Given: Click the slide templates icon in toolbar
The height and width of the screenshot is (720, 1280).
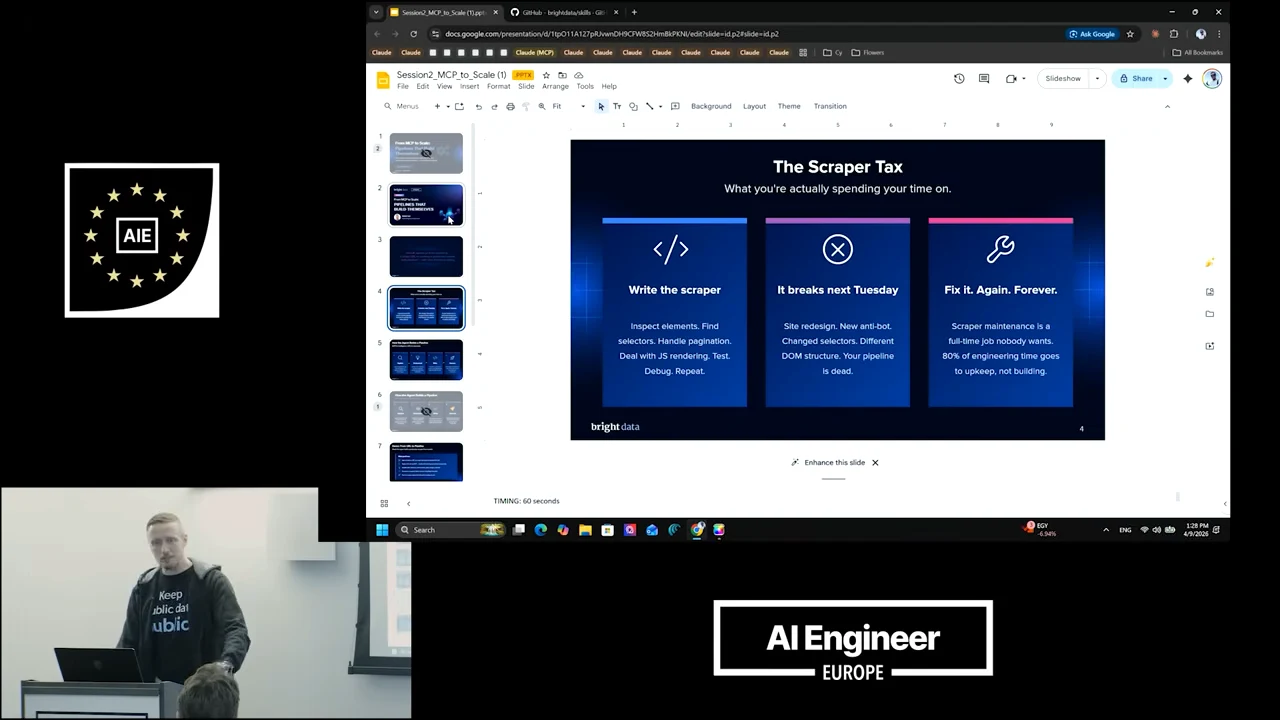Looking at the screenshot, I should (x=459, y=106).
